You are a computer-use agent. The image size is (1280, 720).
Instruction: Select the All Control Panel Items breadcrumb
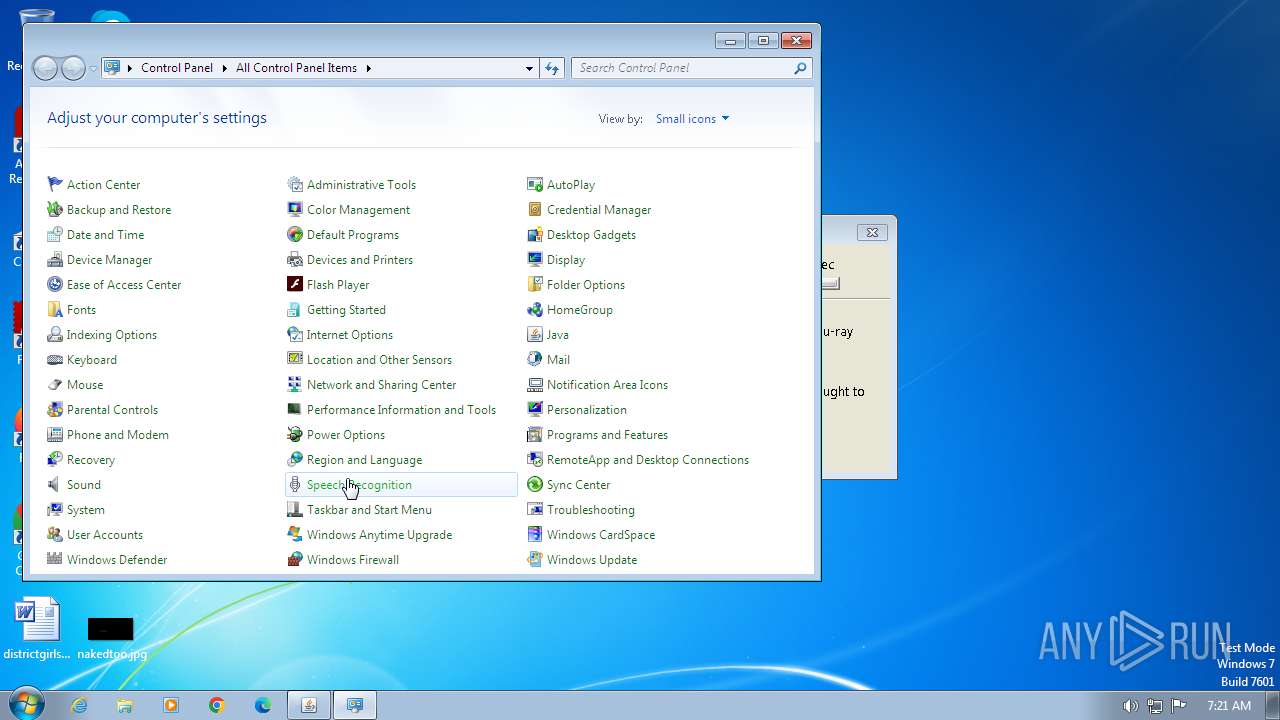click(296, 68)
